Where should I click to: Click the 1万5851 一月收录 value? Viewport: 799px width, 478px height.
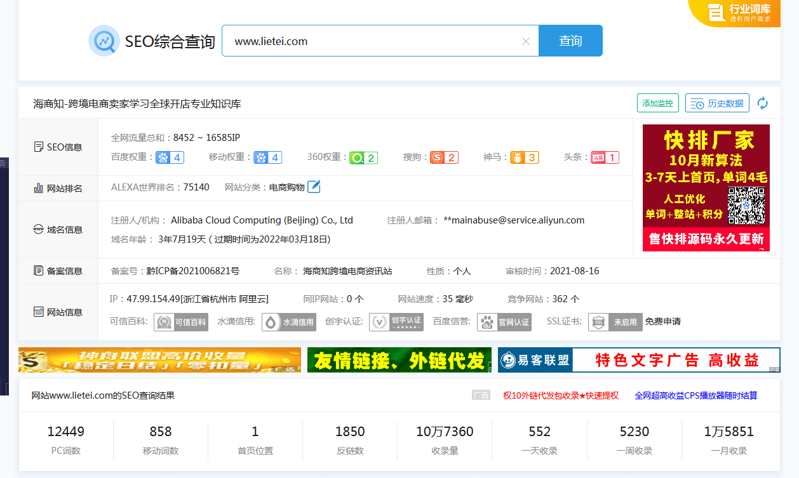pos(729,432)
